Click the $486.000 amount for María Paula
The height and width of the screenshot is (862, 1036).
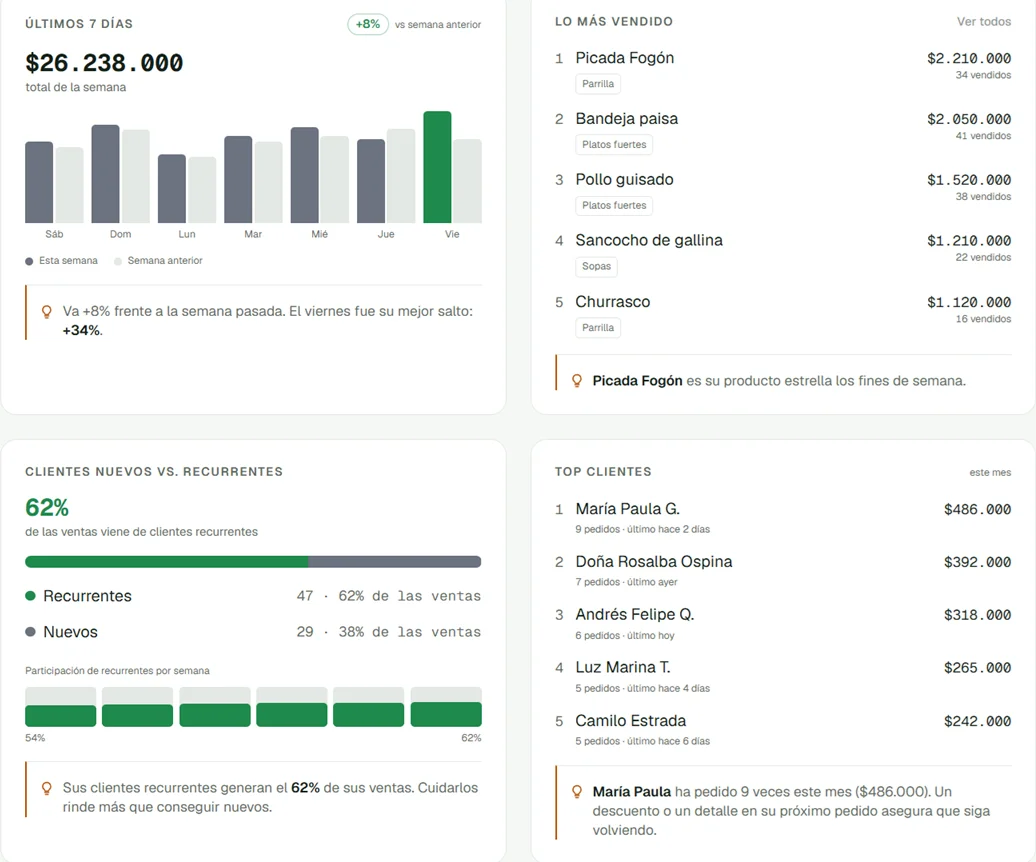tap(977, 509)
